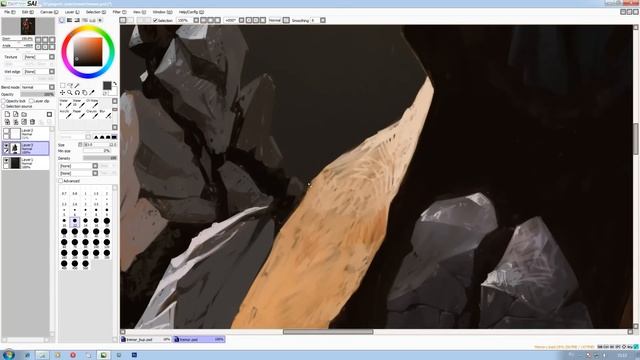Select the Move tool
640x360 pixels.
click(x=62, y=93)
